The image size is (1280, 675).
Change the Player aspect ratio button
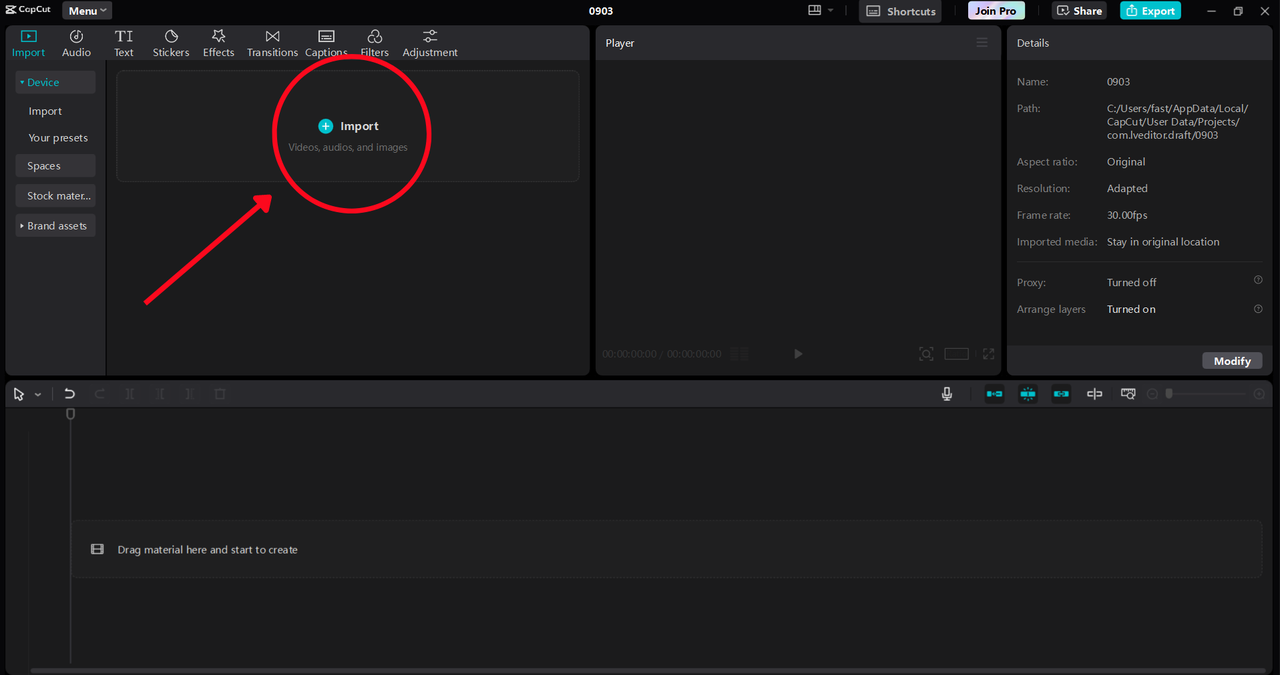tap(957, 354)
